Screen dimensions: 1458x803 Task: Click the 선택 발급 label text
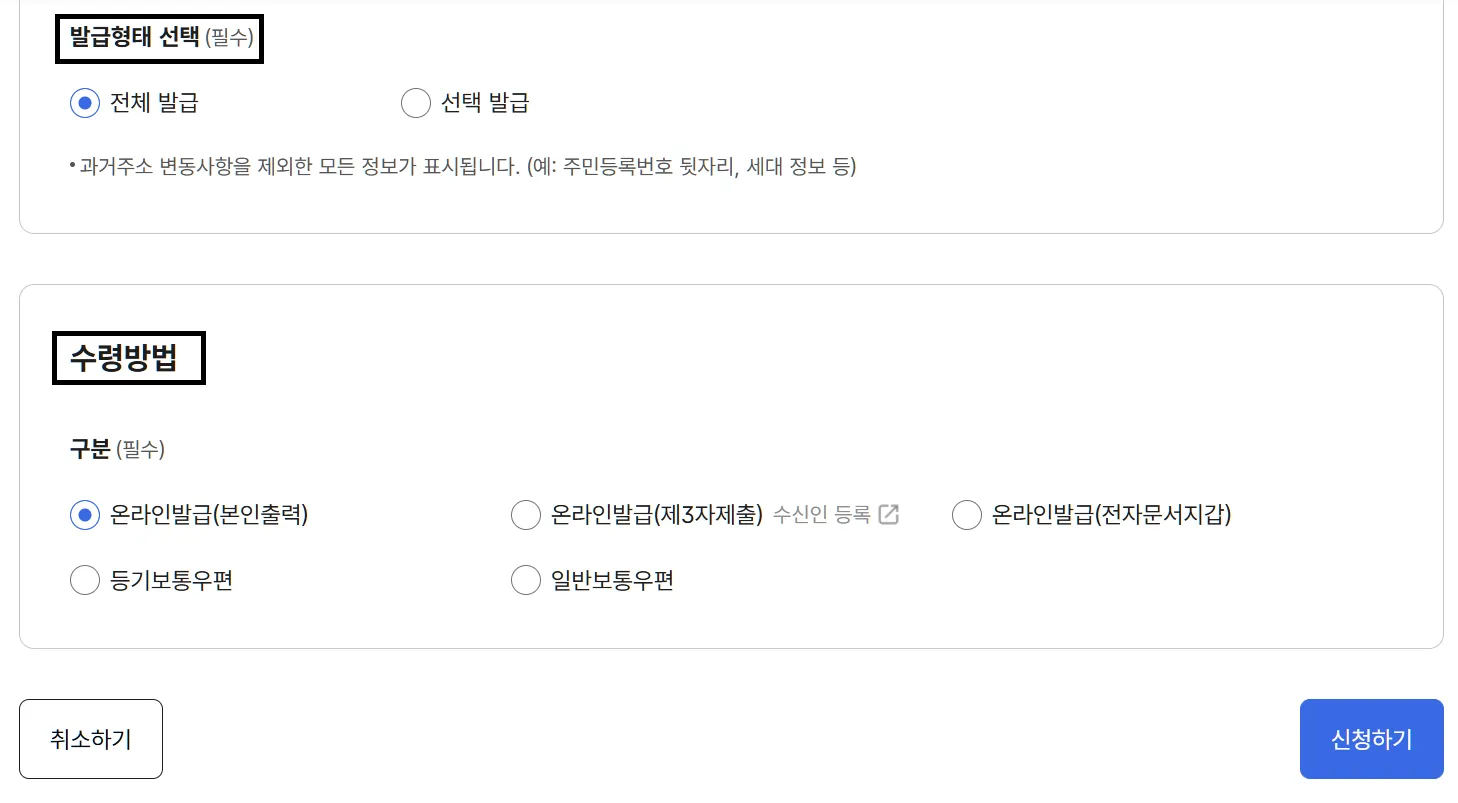coord(487,102)
